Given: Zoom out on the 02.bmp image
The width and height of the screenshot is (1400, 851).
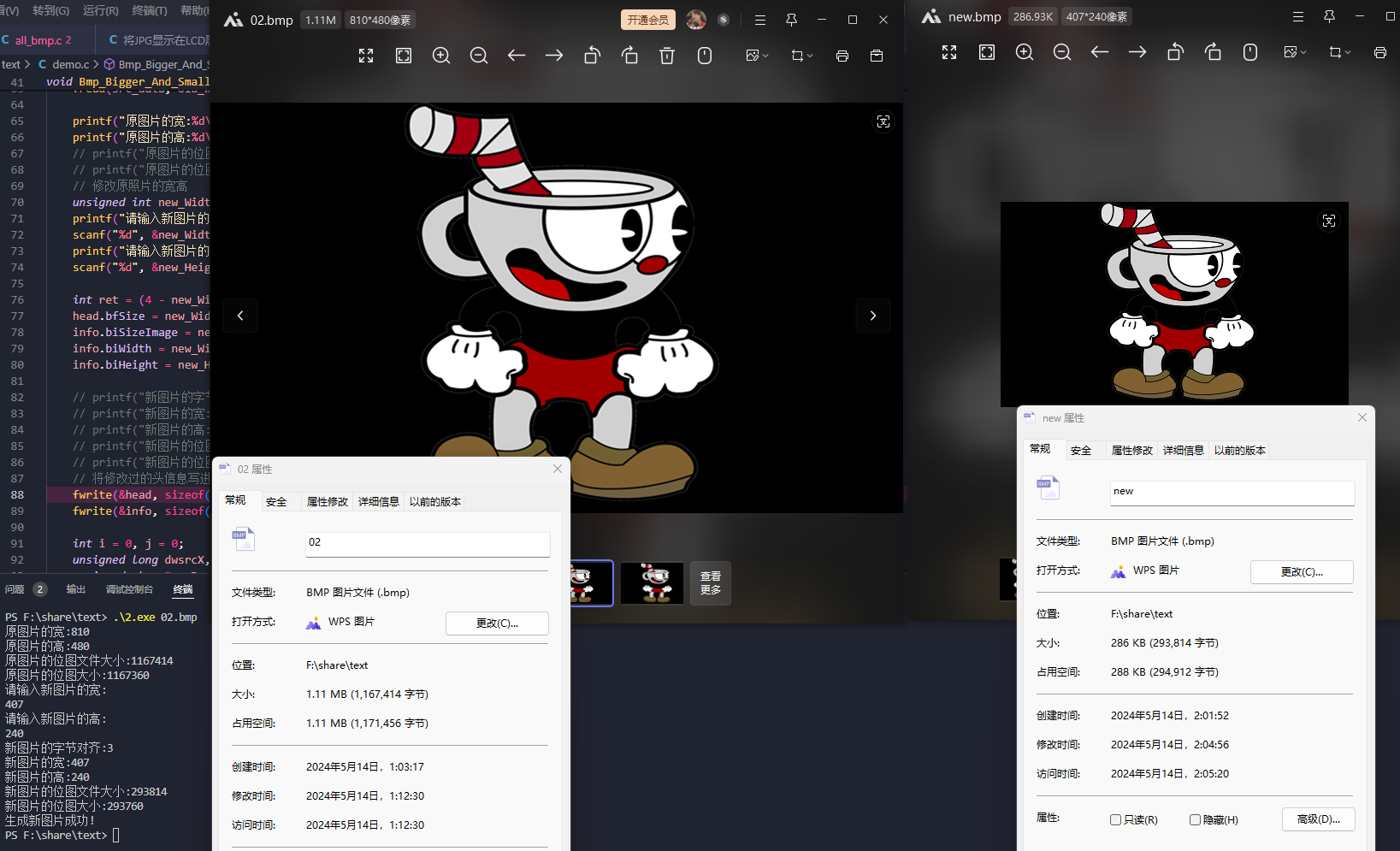Looking at the screenshot, I should coord(479,56).
